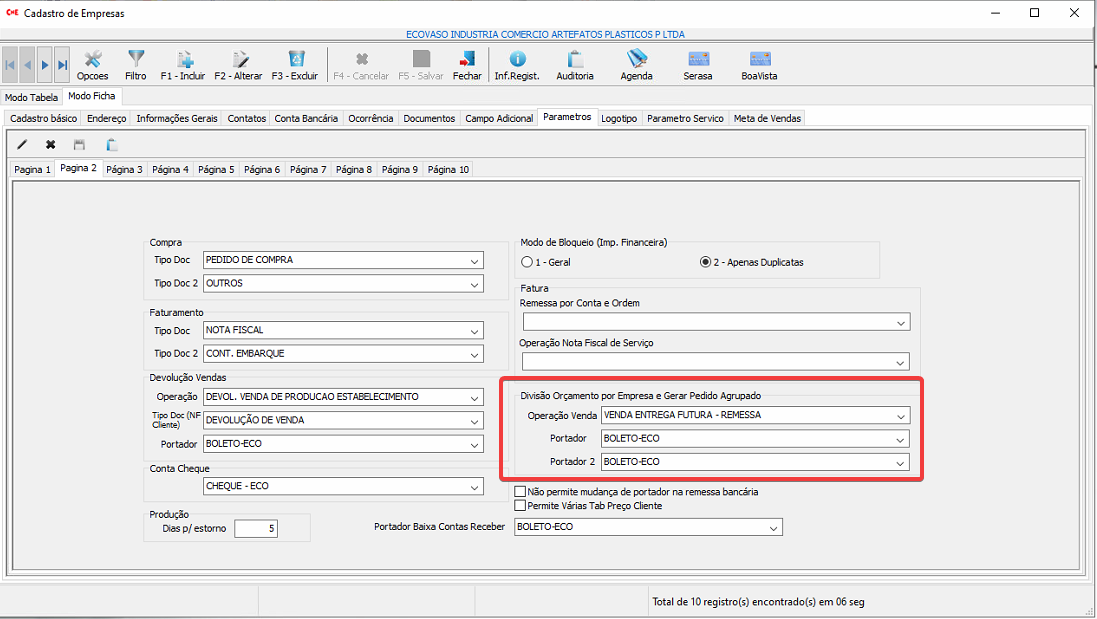Open the Filtro funnel icon
The height and width of the screenshot is (619, 1097).
[x=136, y=60]
